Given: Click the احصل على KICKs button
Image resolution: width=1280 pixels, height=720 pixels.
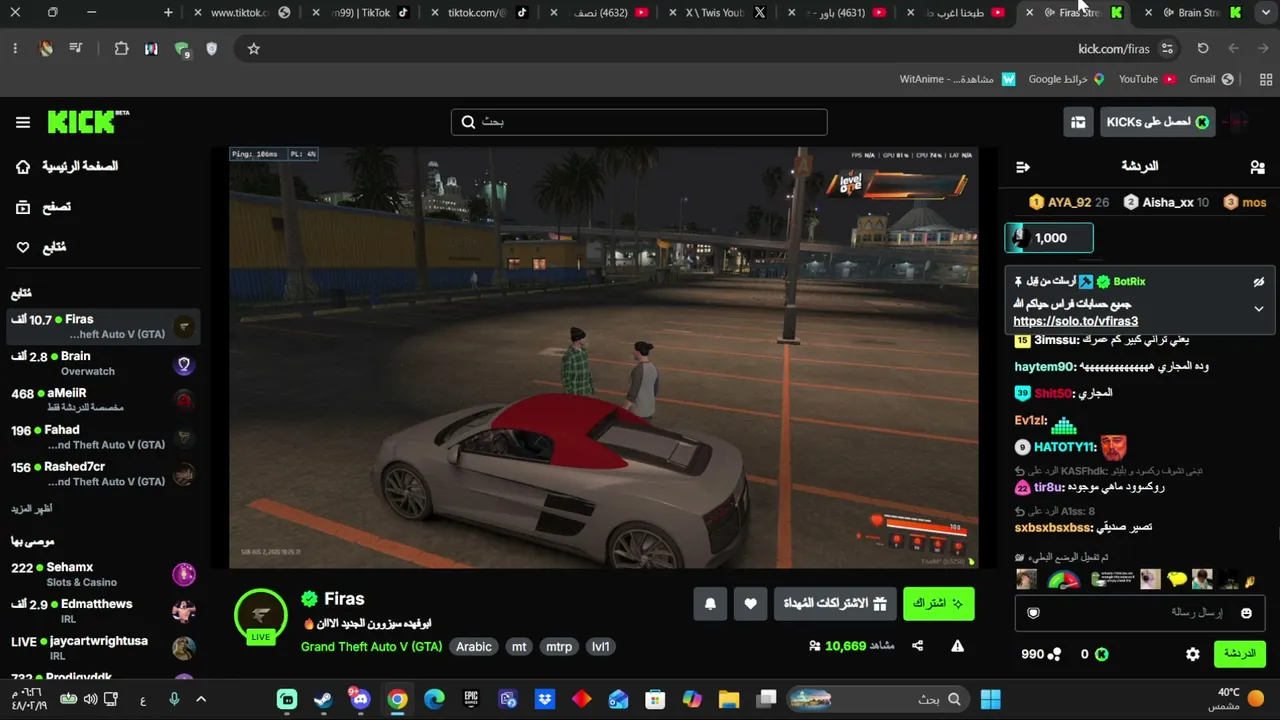Looking at the screenshot, I should pyautogui.click(x=1156, y=122).
